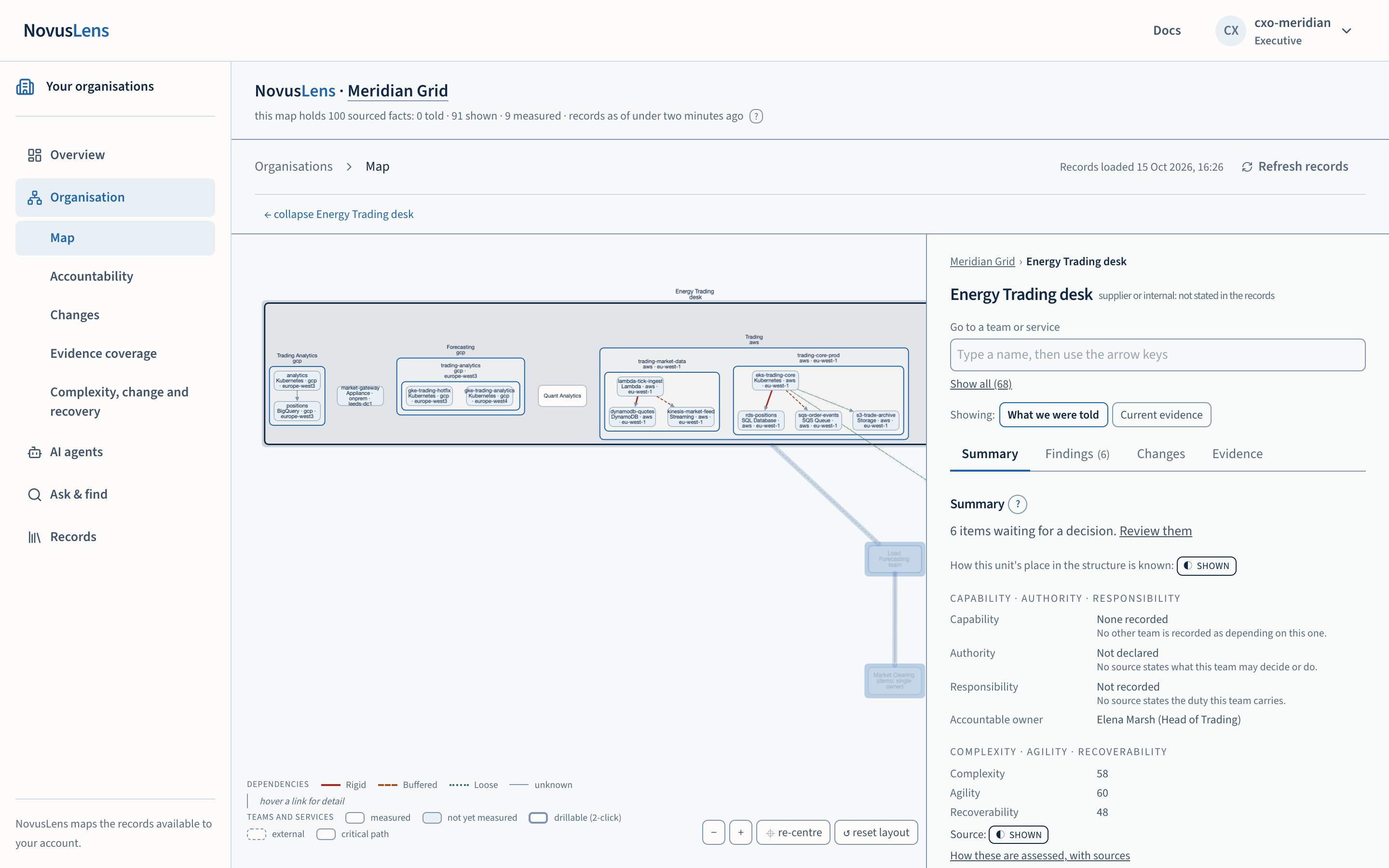Open Evidence coverage in the sidebar
Image resolution: width=1389 pixels, height=868 pixels.
click(x=115, y=353)
